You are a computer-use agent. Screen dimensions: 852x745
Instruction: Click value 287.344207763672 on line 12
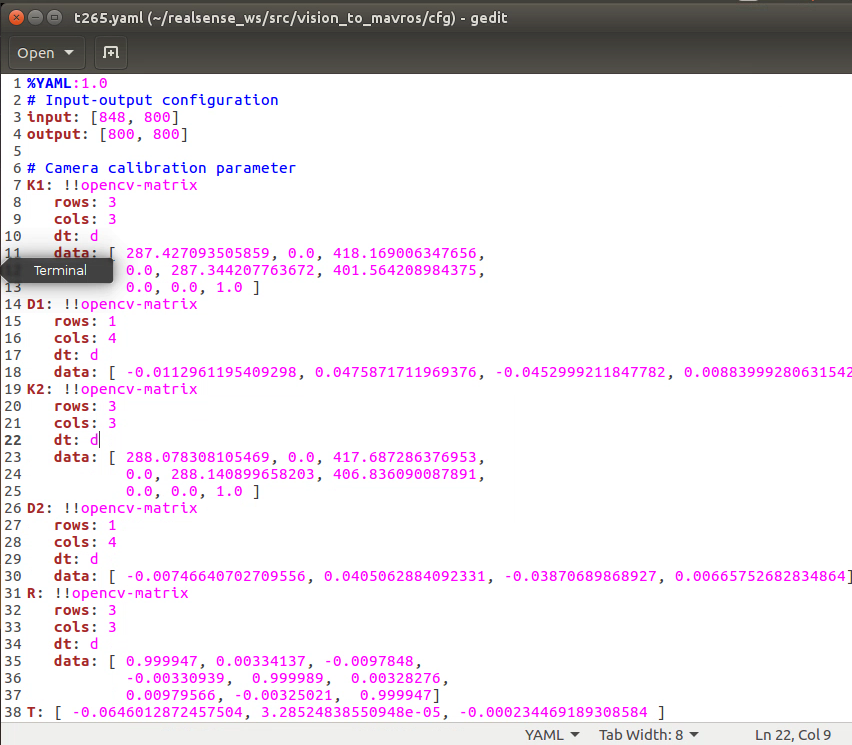(242, 270)
